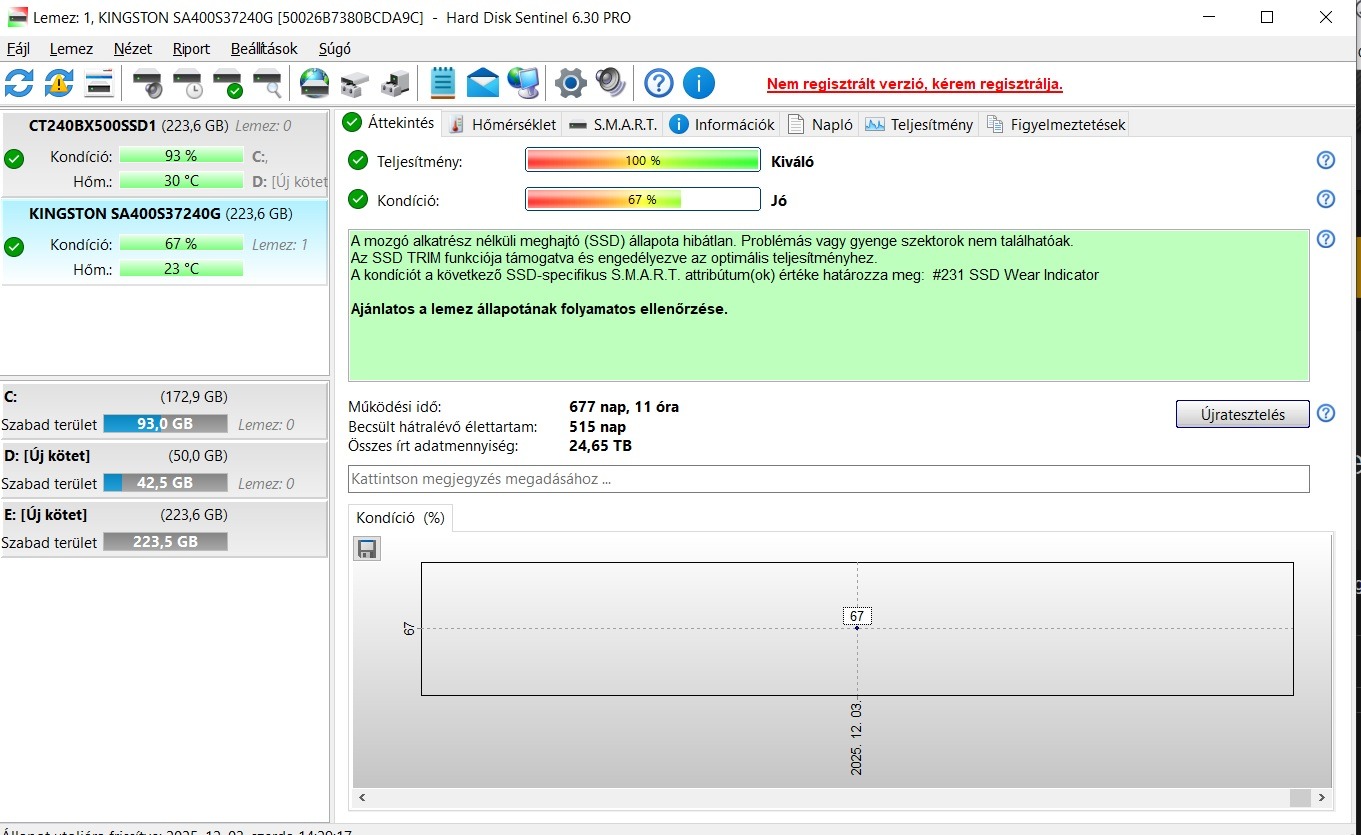Image resolution: width=1361 pixels, height=835 pixels.
Task: Click the Újratesztelés button
Action: point(1242,414)
